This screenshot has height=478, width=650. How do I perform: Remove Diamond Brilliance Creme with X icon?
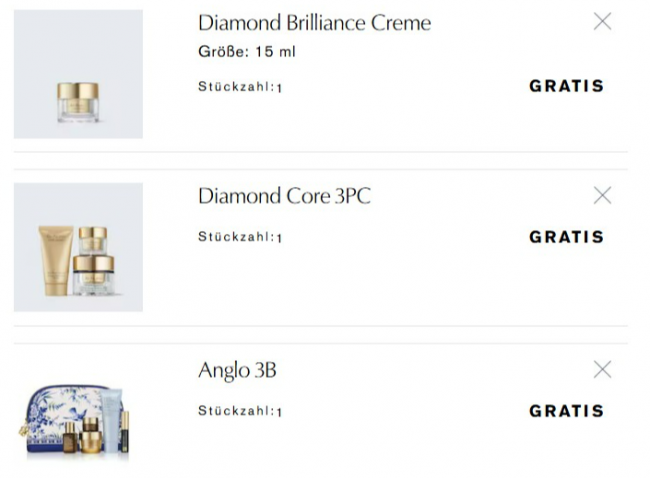coord(602,21)
